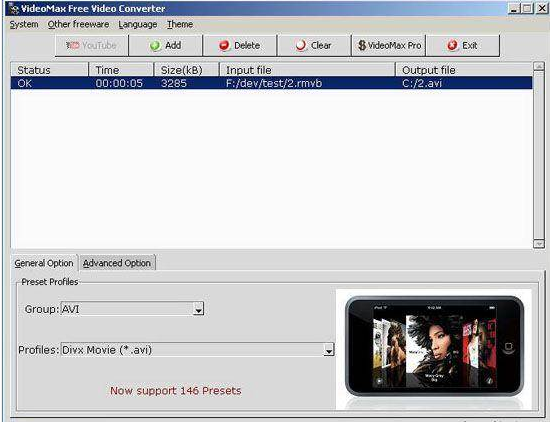The height and width of the screenshot is (422, 550).
Task: Click the YouTube logo icon in toolbar
Action: [x=73, y=45]
